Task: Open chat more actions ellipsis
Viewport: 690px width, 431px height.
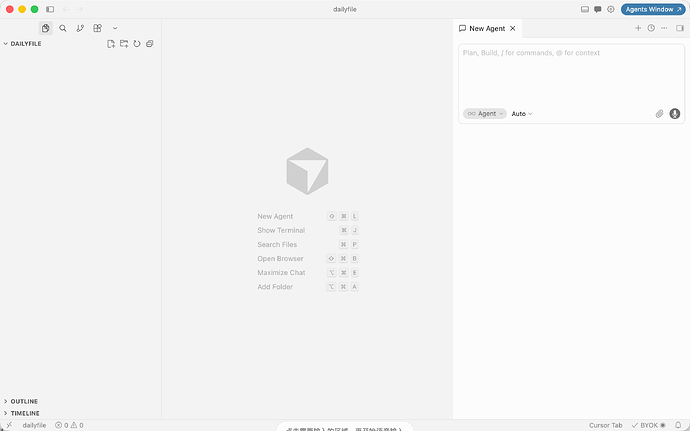Action: point(664,28)
